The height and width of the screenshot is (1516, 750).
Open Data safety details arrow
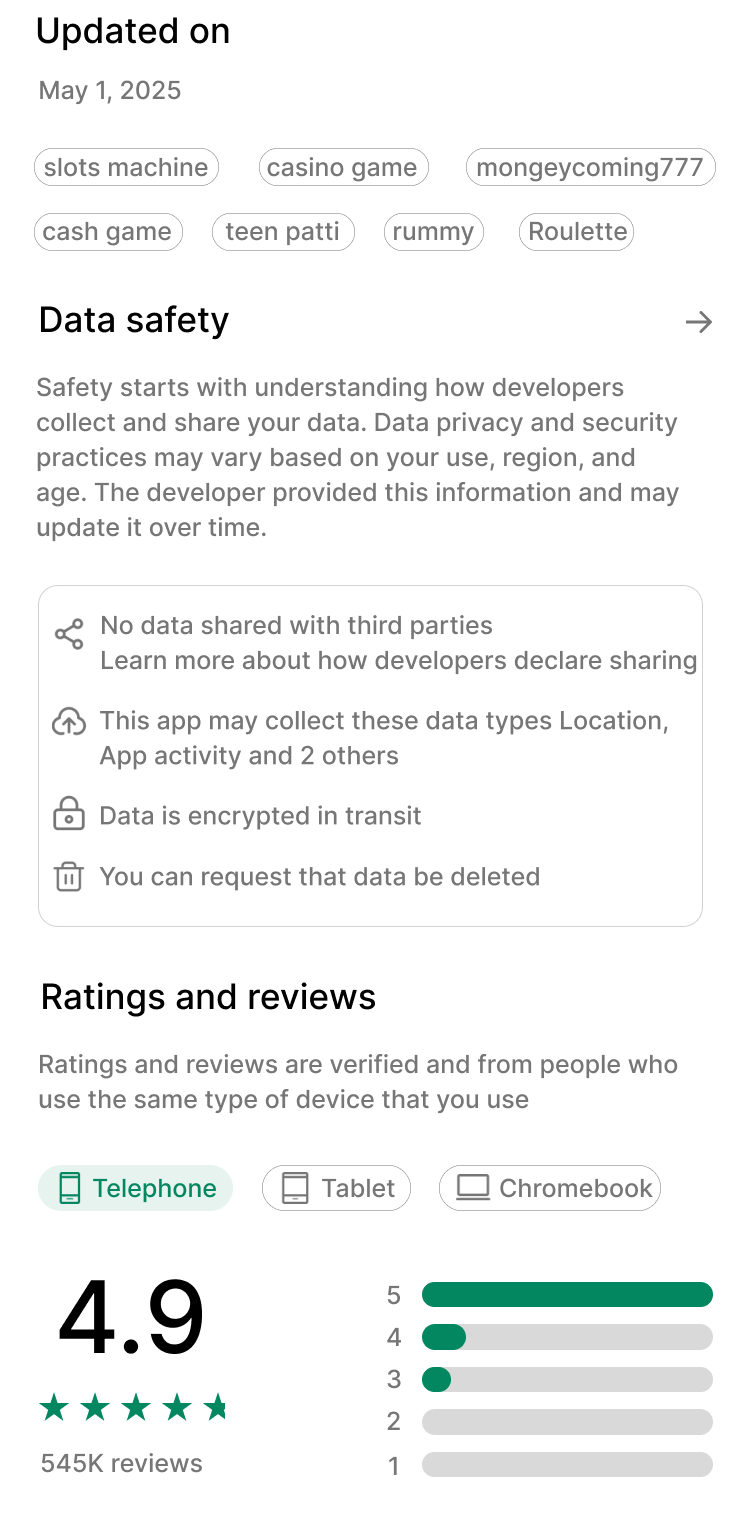click(698, 321)
